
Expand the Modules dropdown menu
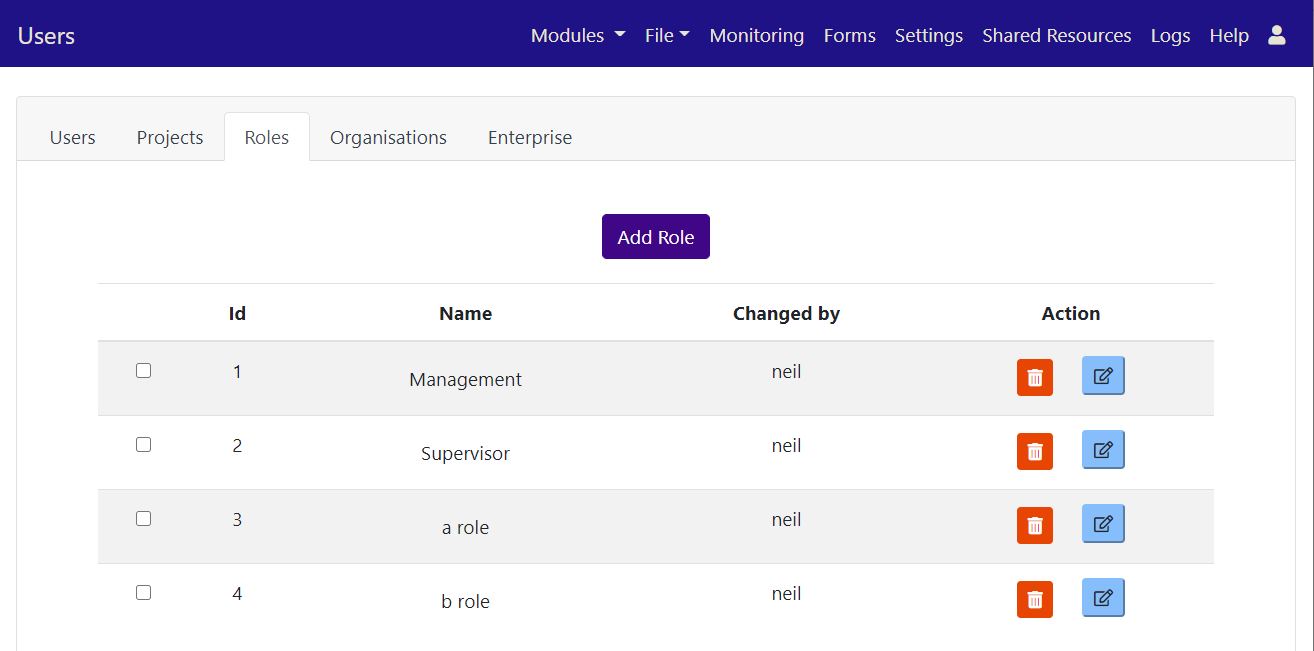pyautogui.click(x=577, y=35)
